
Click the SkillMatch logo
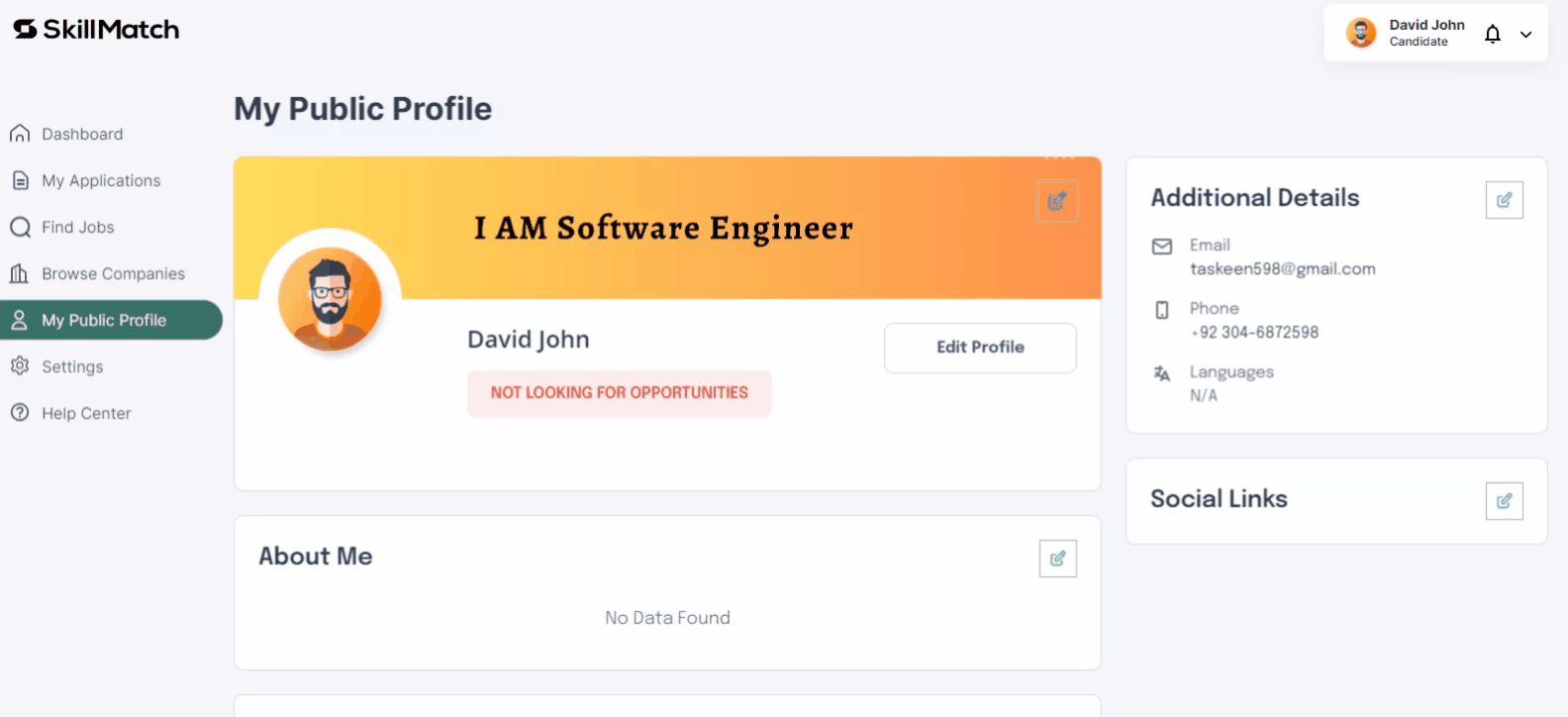tap(96, 30)
